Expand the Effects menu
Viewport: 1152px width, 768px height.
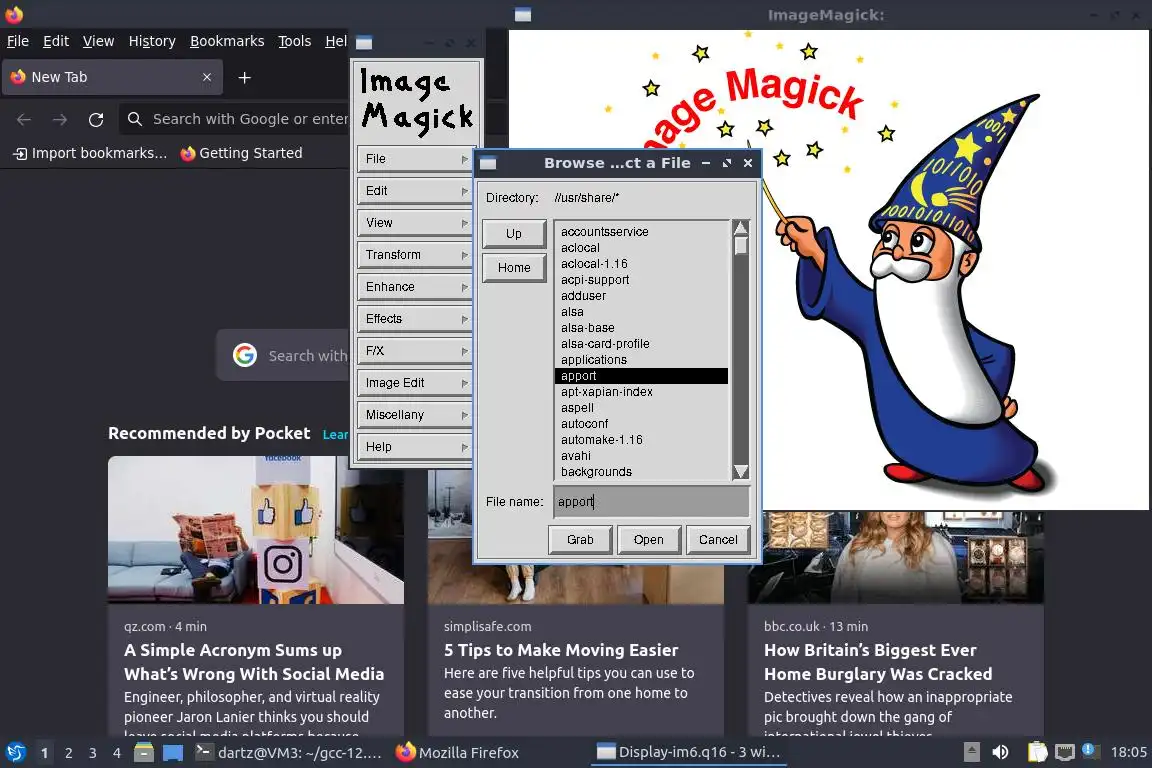tap(415, 319)
